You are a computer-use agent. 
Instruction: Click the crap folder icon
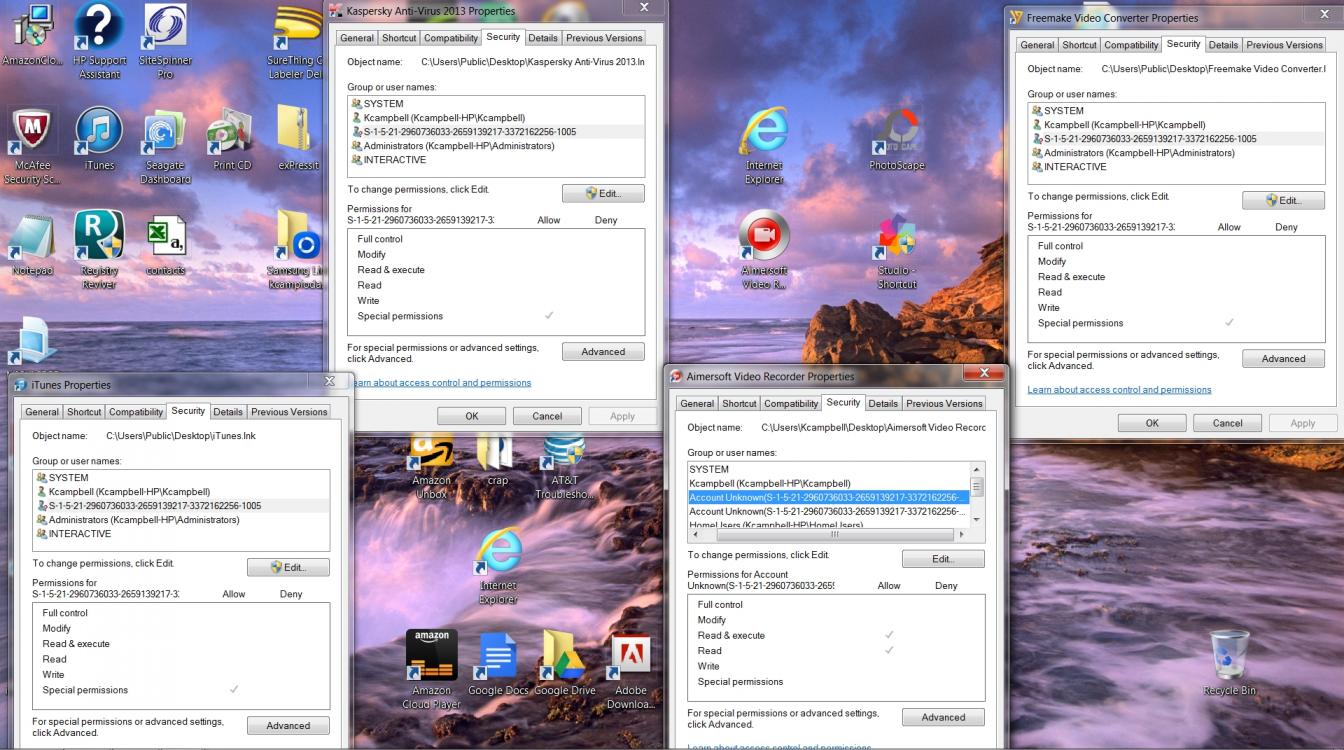[497, 461]
